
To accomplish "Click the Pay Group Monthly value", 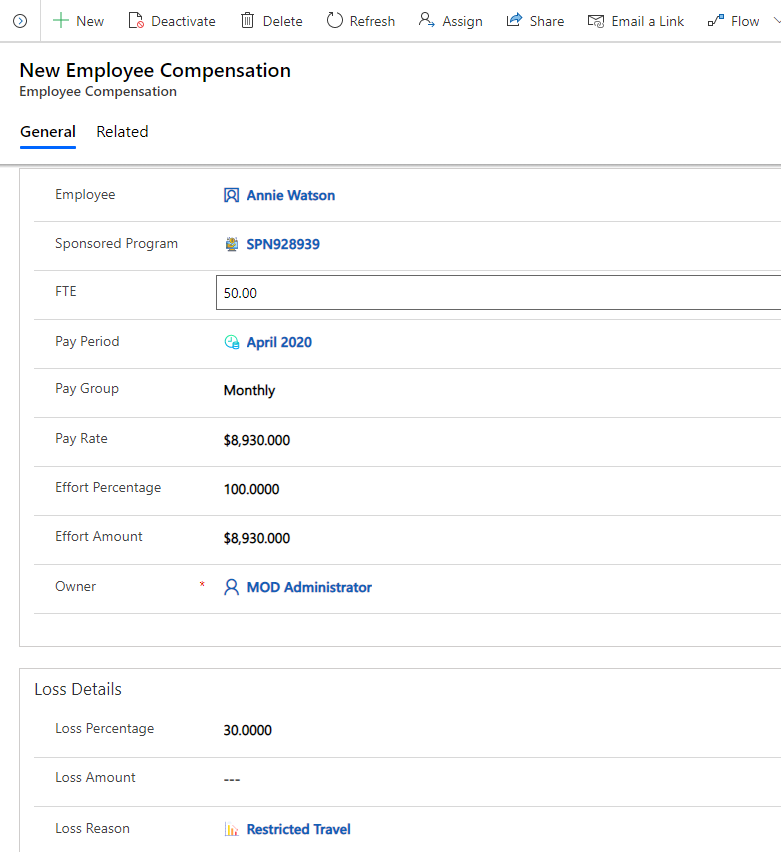I will tap(249, 390).
